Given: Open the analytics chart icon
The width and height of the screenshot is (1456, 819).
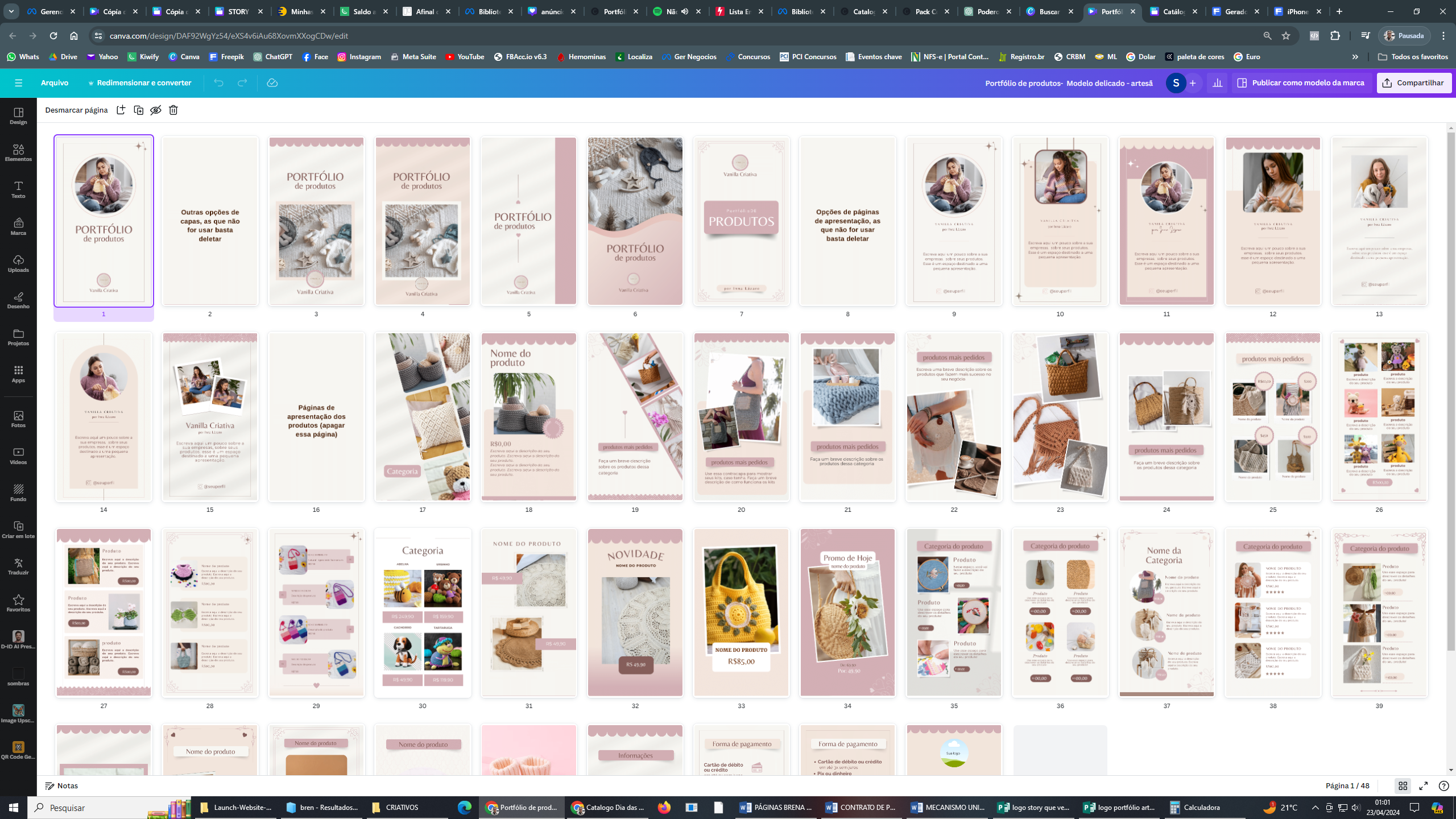Looking at the screenshot, I should point(1217,83).
